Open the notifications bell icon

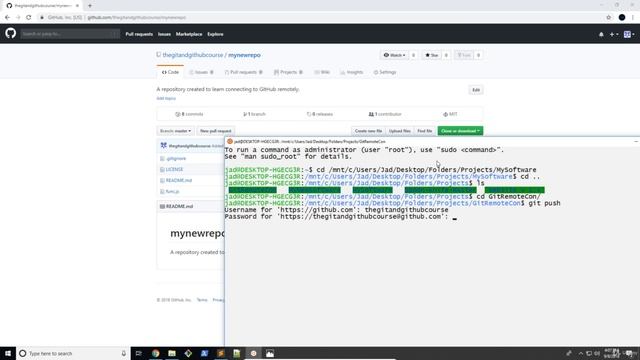click(x=601, y=35)
